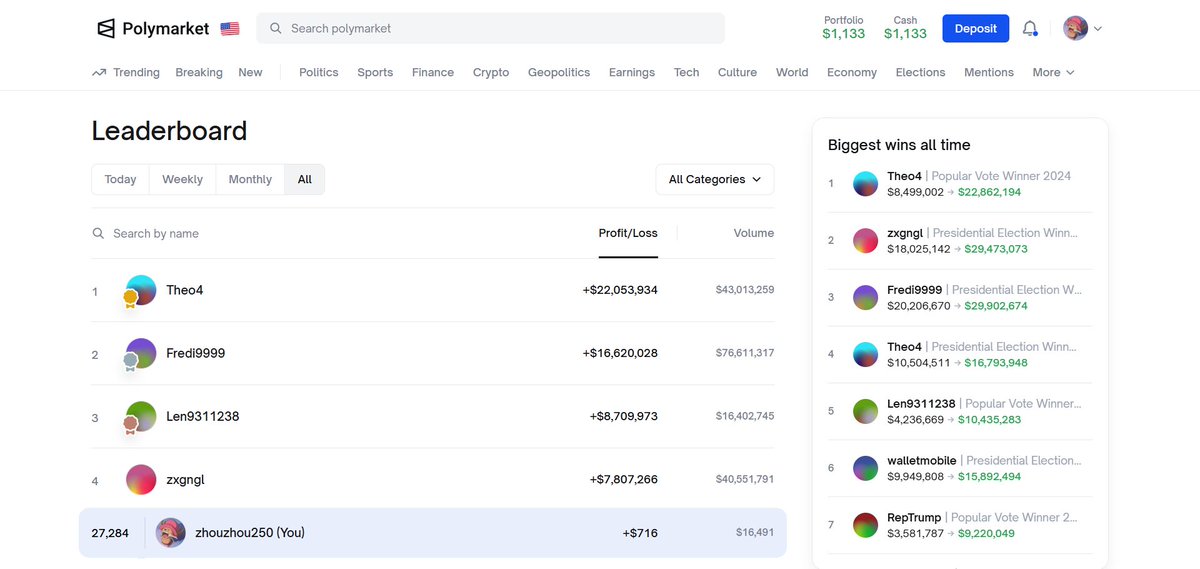Click the US flag icon
Image resolution: width=1200 pixels, height=569 pixels.
coord(230,29)
